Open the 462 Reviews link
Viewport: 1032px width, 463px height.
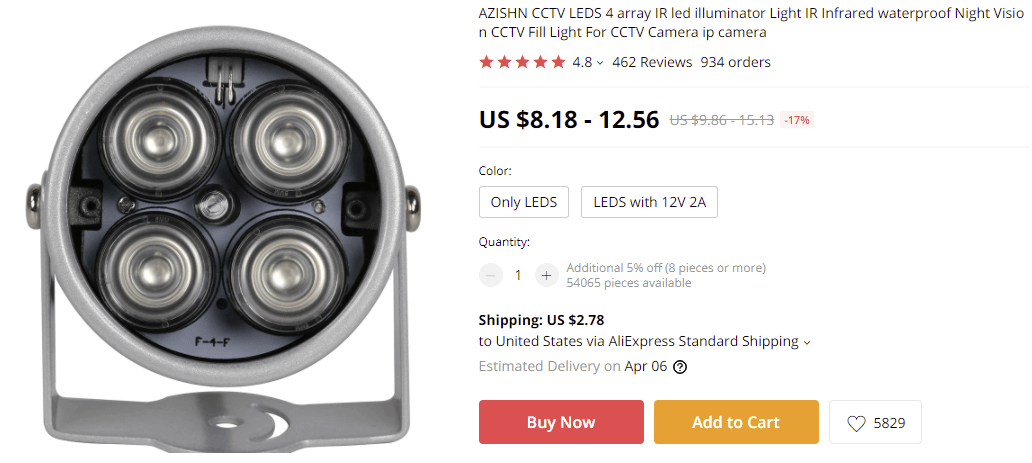click(x=652, y=62)
